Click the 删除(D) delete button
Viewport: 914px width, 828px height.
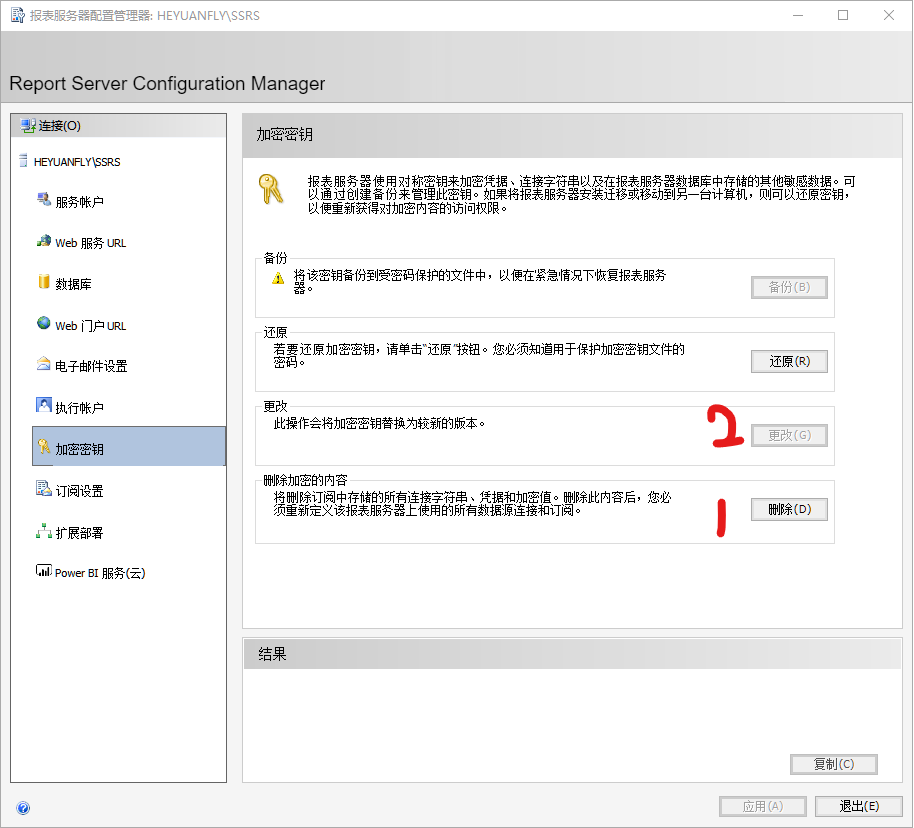(x=789, y=510)
